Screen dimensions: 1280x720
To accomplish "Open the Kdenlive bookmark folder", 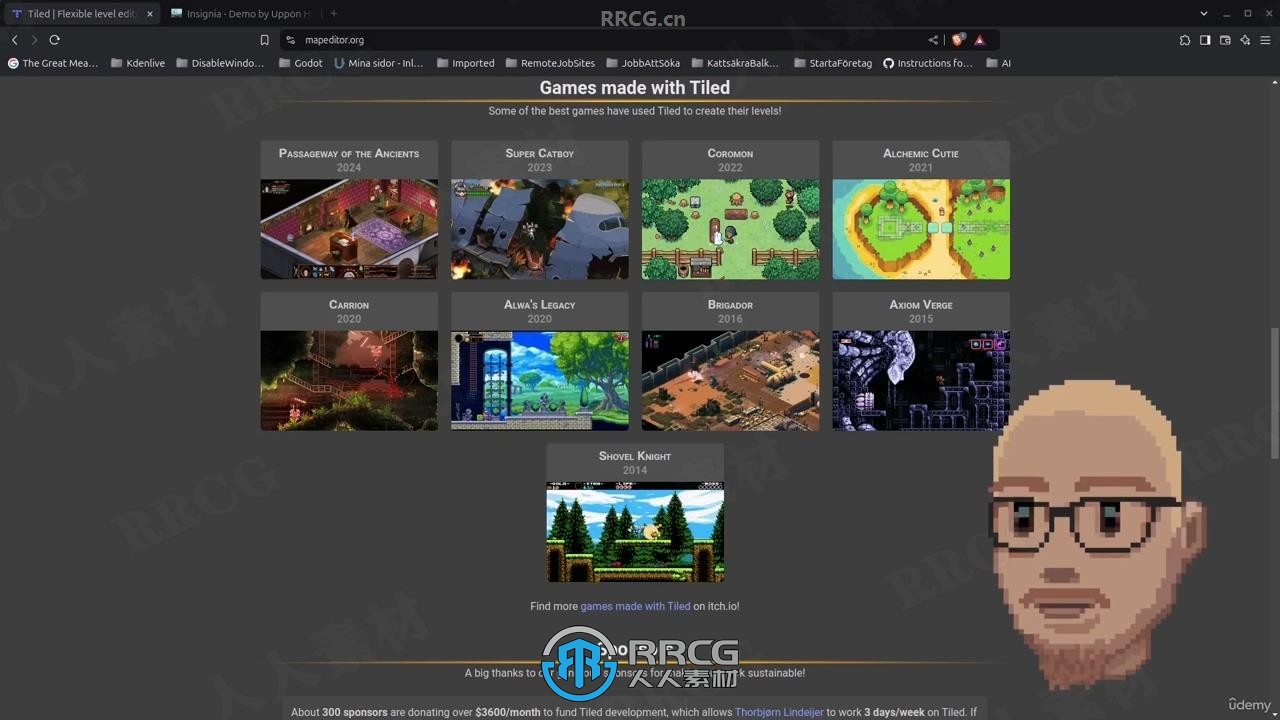I will [137, 63].
